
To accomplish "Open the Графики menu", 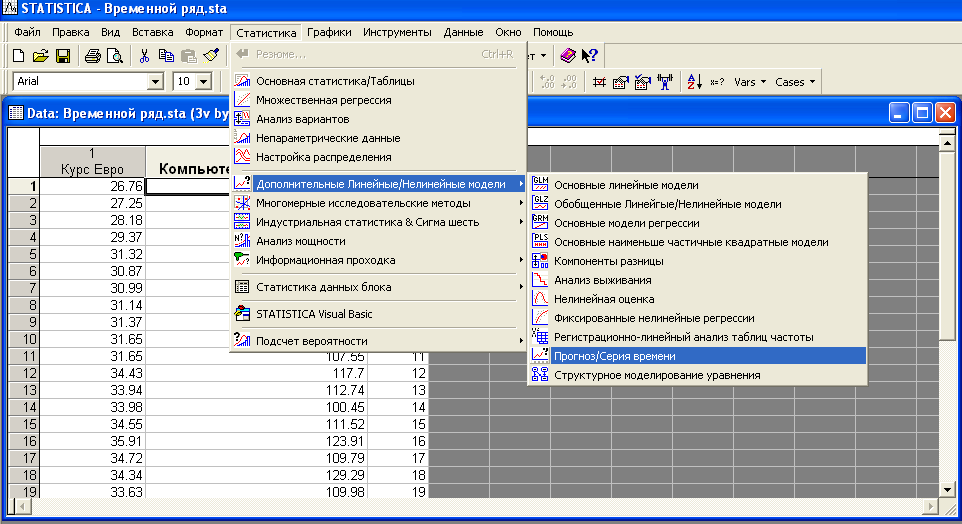I will point(329,32).
